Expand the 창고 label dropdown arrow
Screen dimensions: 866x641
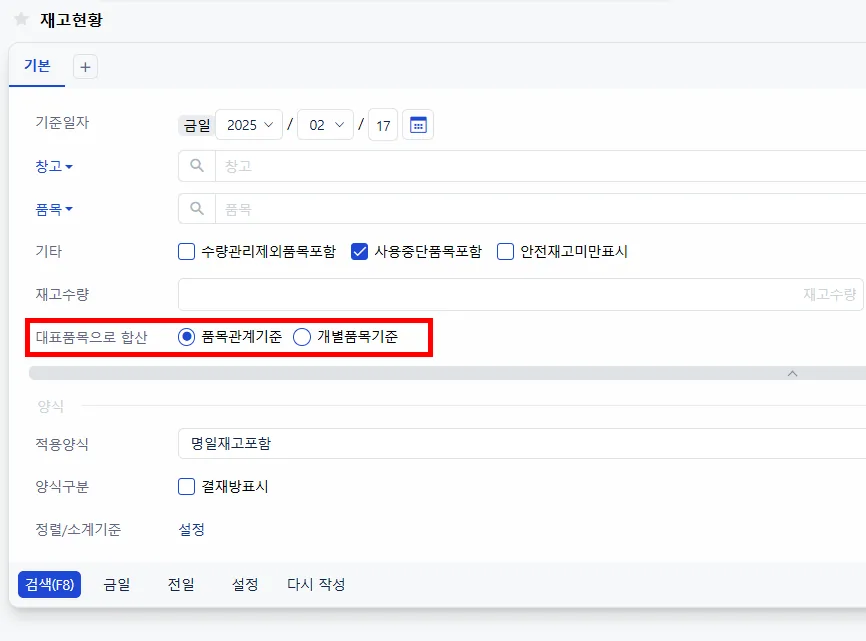(x=69, y=166)
